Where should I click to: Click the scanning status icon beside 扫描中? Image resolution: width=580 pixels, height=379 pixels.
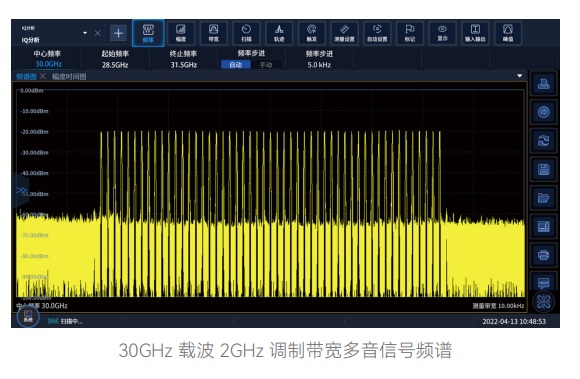pyautogui.click(x=53, y=321)
